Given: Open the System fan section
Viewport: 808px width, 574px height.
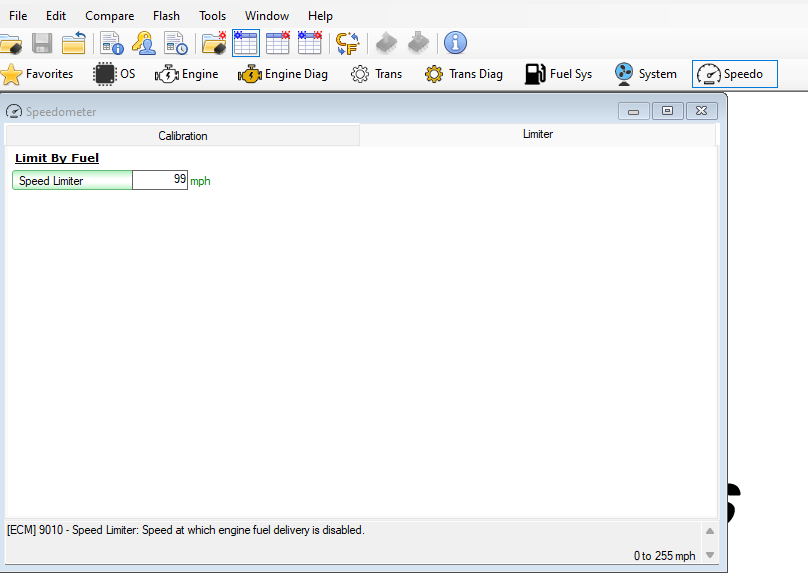Looking at the screenshot, I should pyautogui.click(x=646, y=74).
